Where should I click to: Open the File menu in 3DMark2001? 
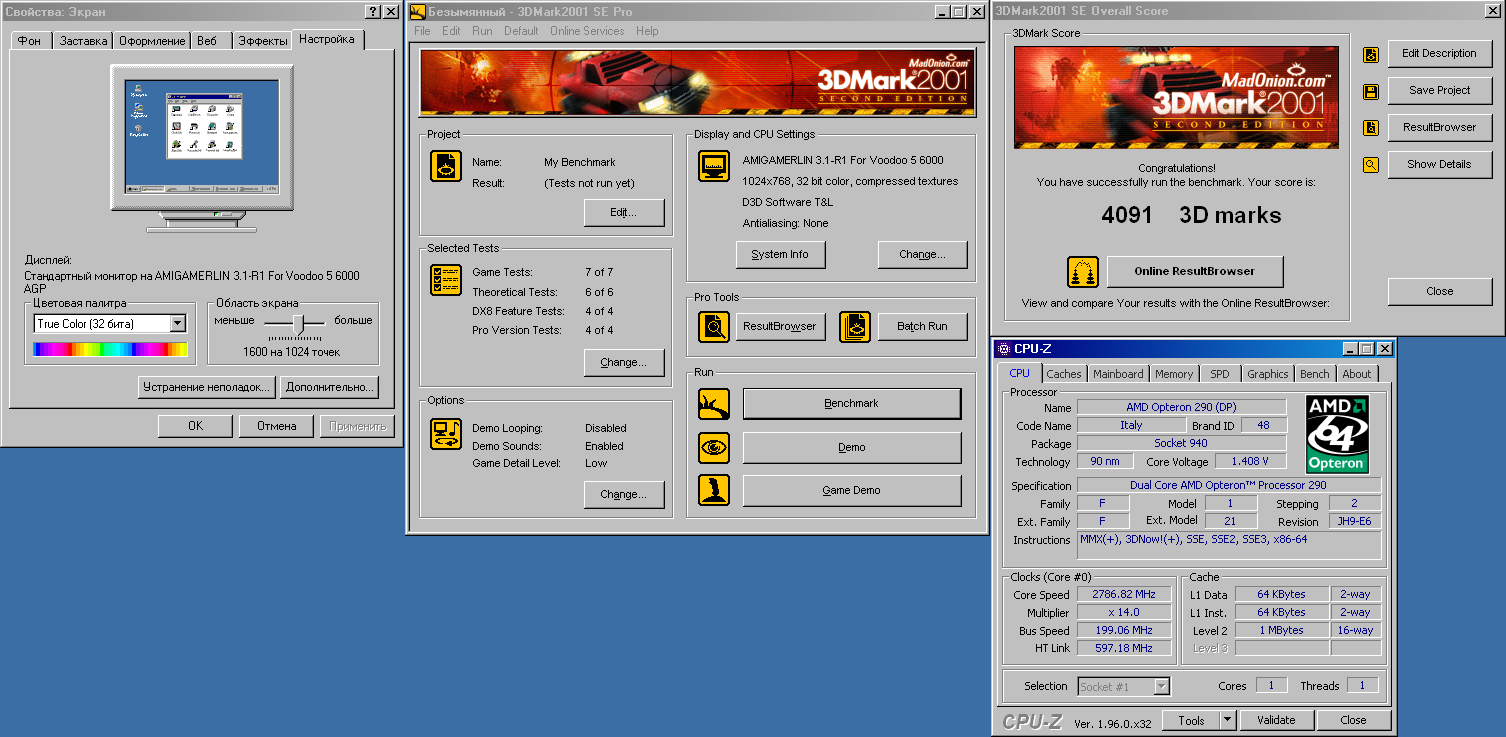[422, 31]
